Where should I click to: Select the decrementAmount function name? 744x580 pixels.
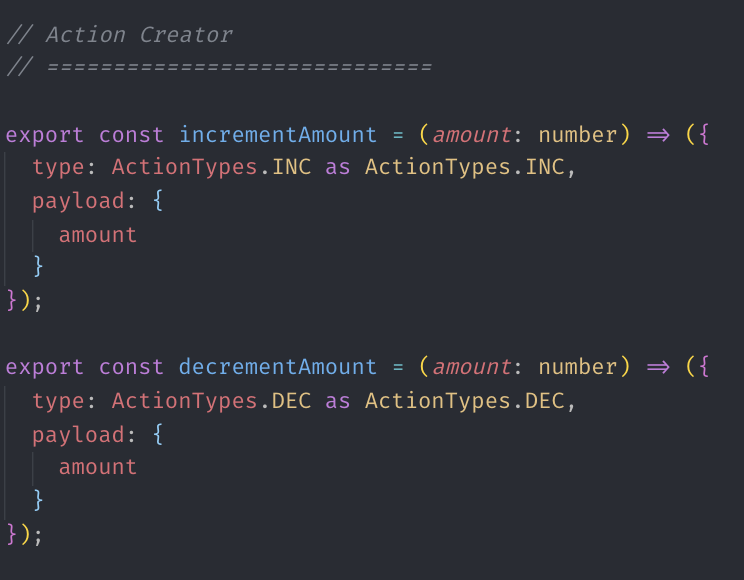point(278,366)
